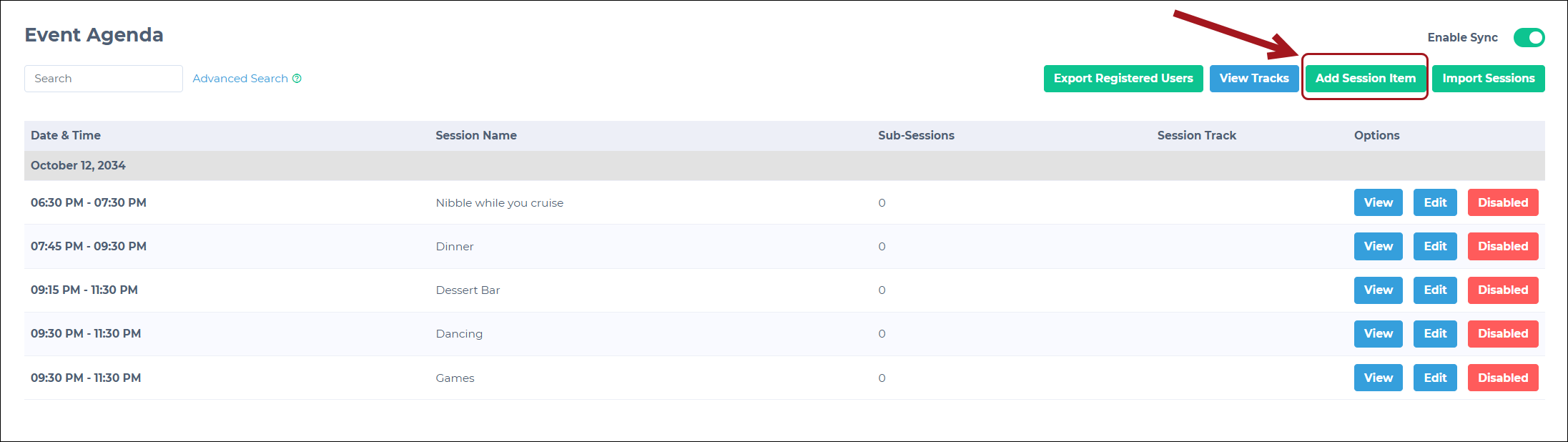Sort by Date & Time column header
Screen dimensions: 1568x442
tap(66, 135)
